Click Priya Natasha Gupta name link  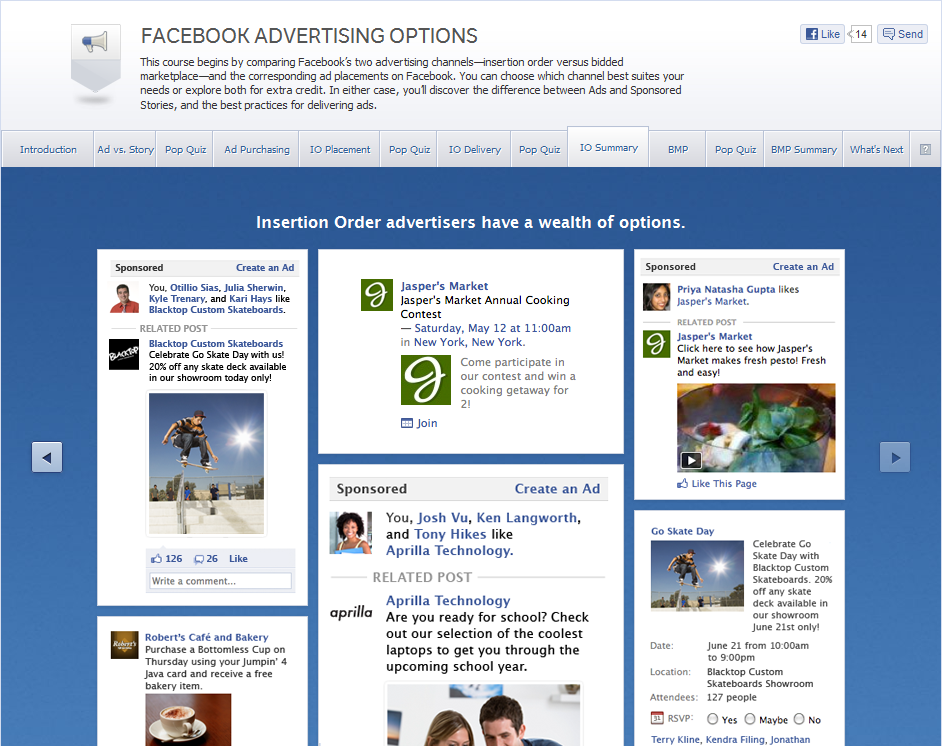[726, 290]
